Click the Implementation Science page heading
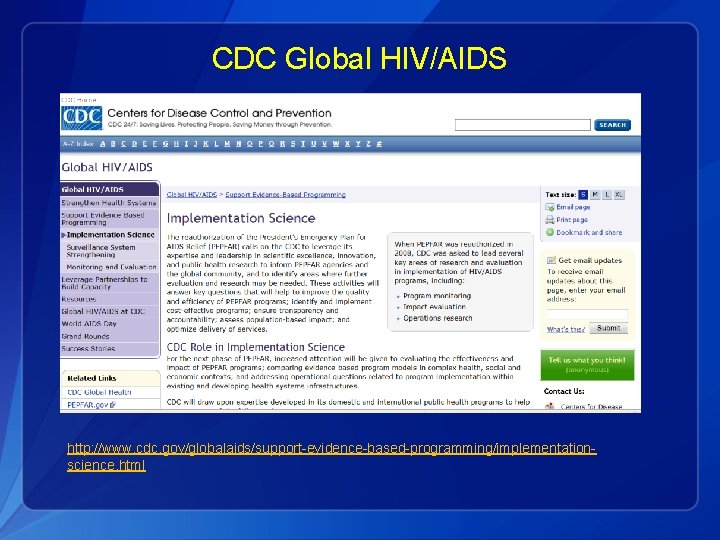 241,218
